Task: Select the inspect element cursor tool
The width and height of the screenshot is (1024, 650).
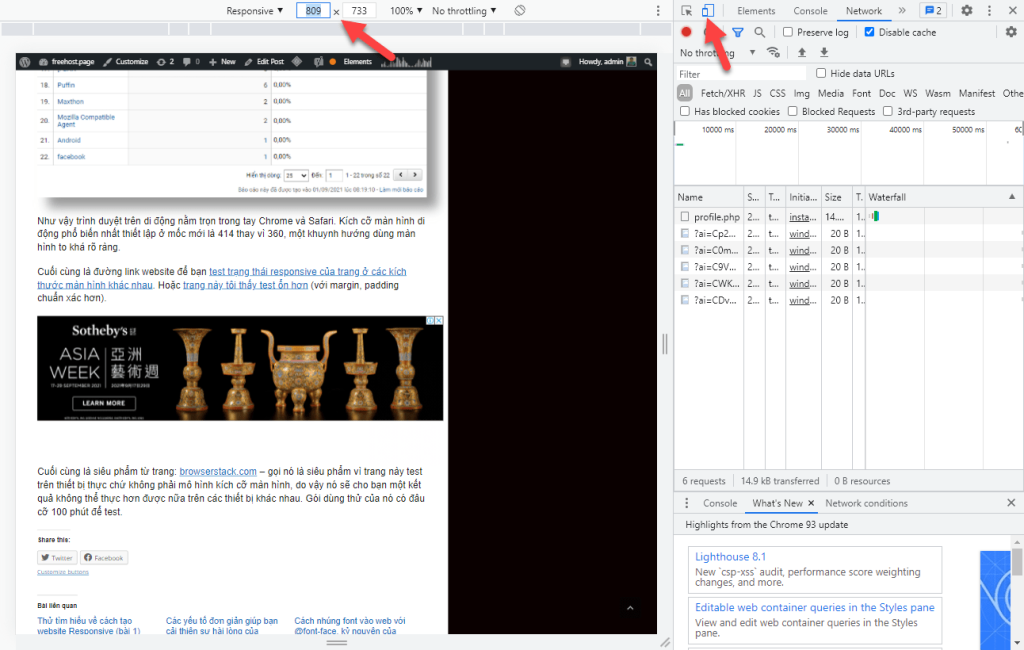Action: pyautogui.click(x=685, y=11)
